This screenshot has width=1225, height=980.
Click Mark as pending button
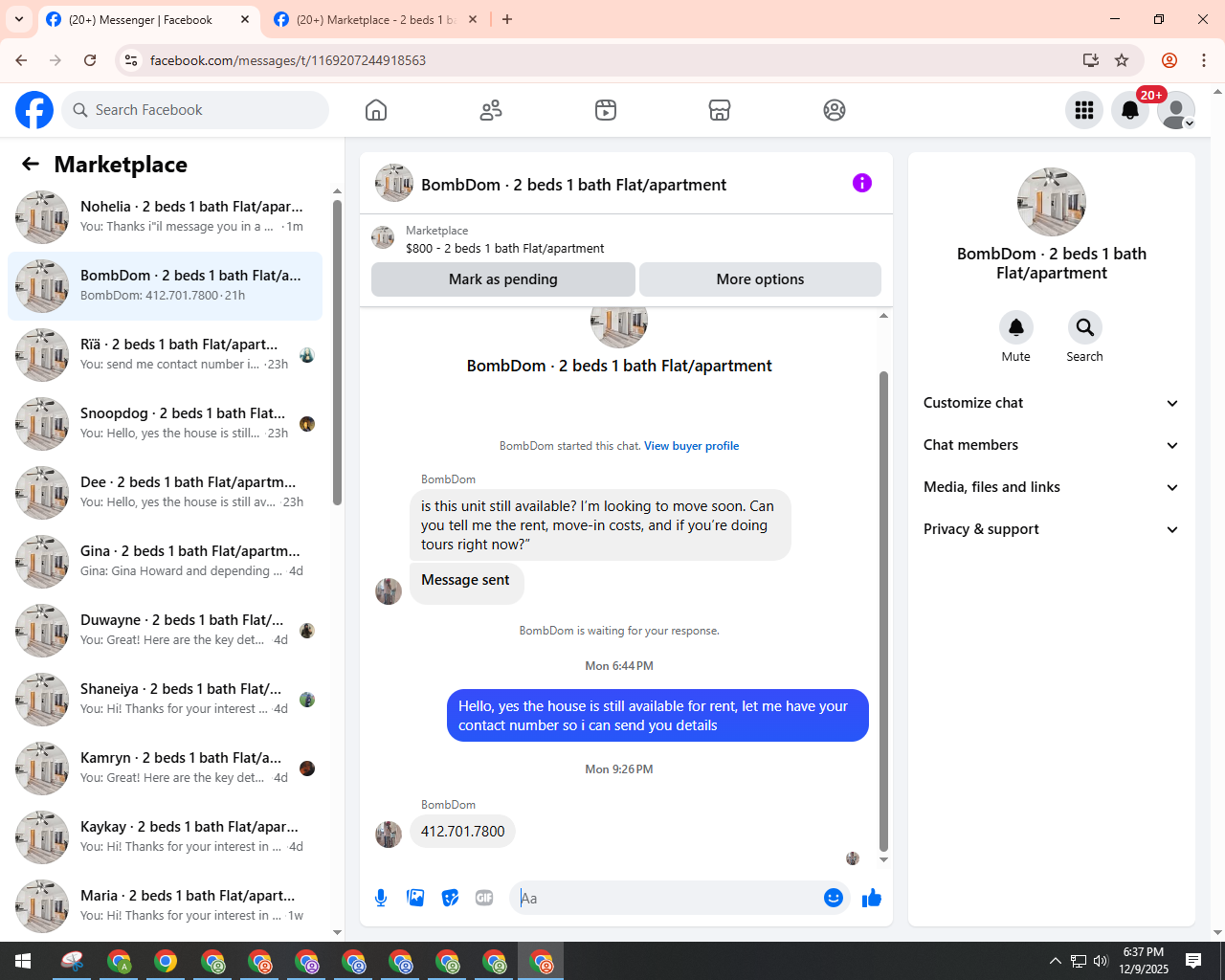tap(503, 279)
